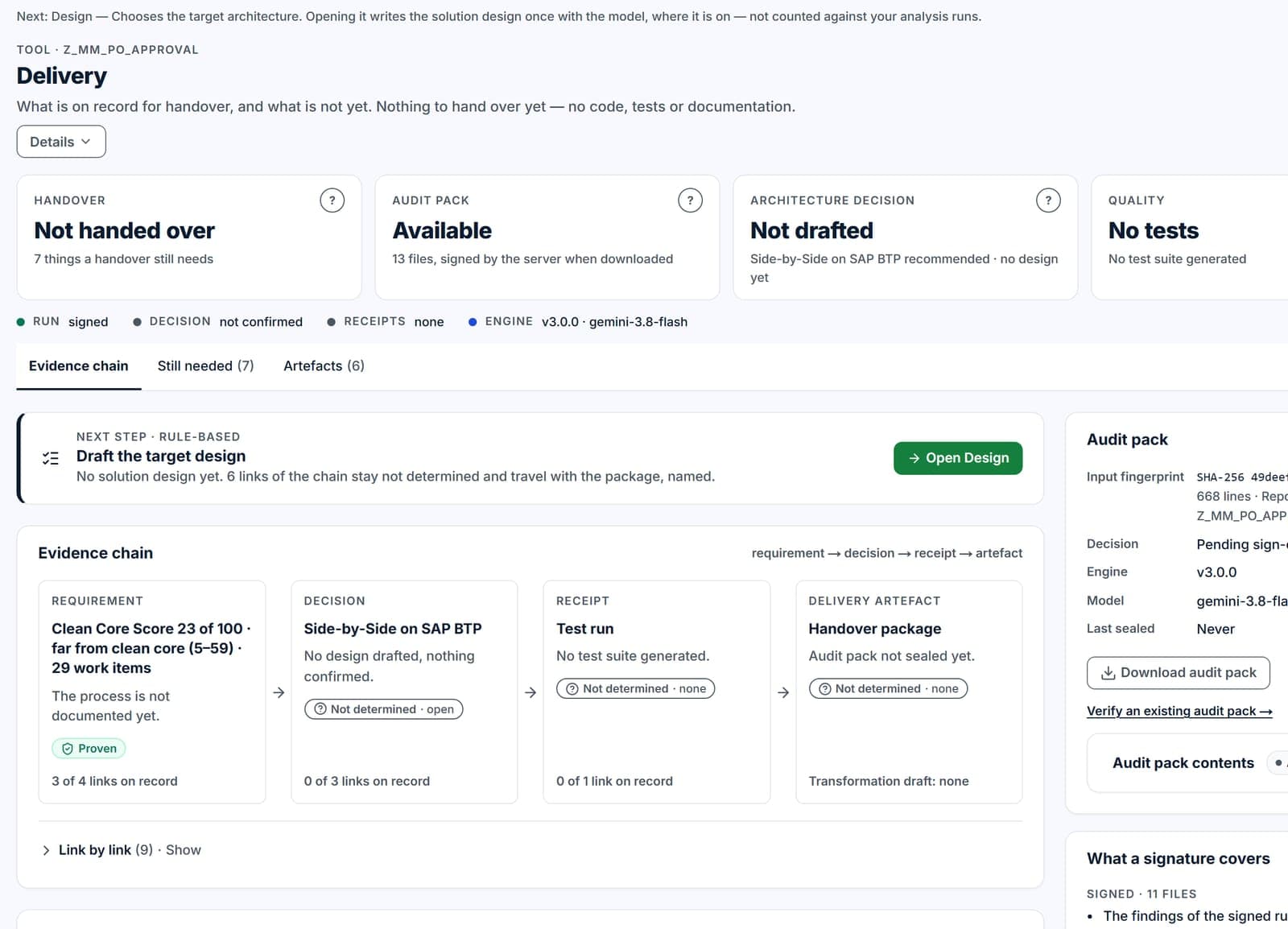Image resolution: width=1288 pixels, height=929 pixels.
Task: Click the Show link next to Link by link
Action: (184, 850)
